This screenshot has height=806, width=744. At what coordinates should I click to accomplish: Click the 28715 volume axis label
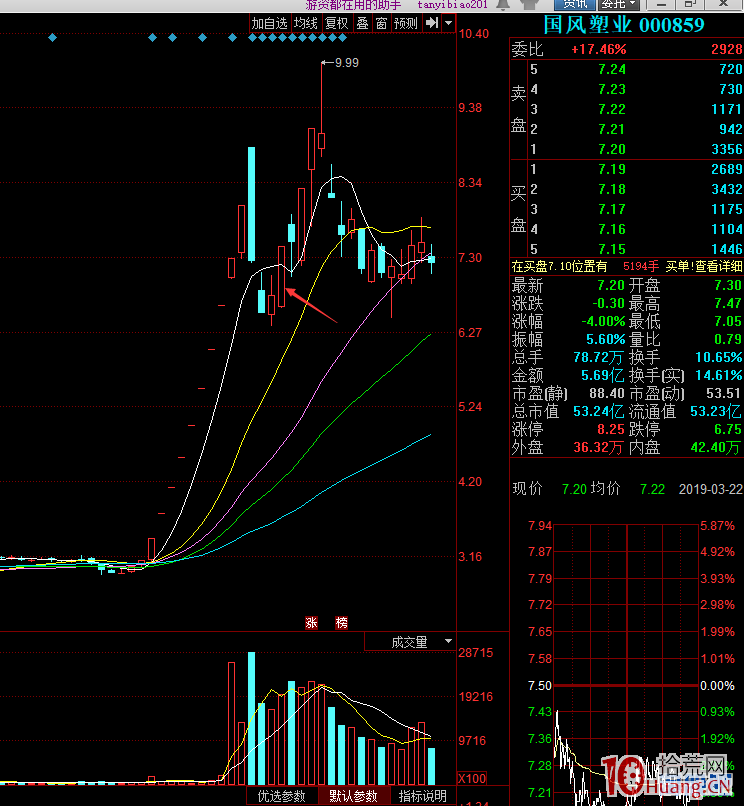click(476, 653)
